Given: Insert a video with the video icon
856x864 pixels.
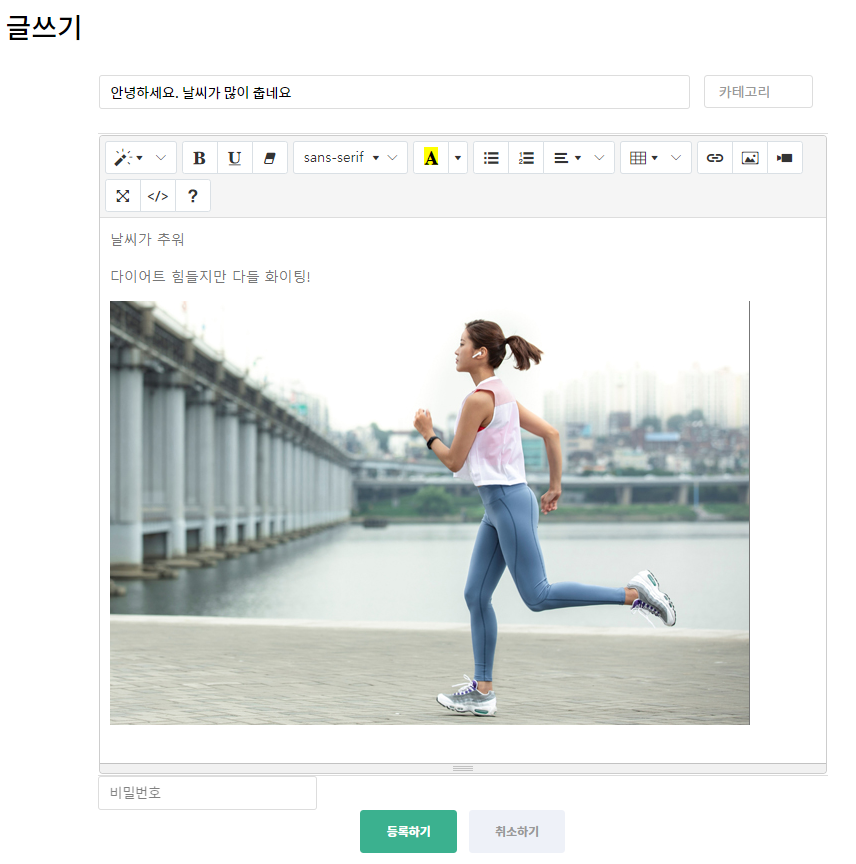Looking at the screenshot, I should click(x=784, y=157).
